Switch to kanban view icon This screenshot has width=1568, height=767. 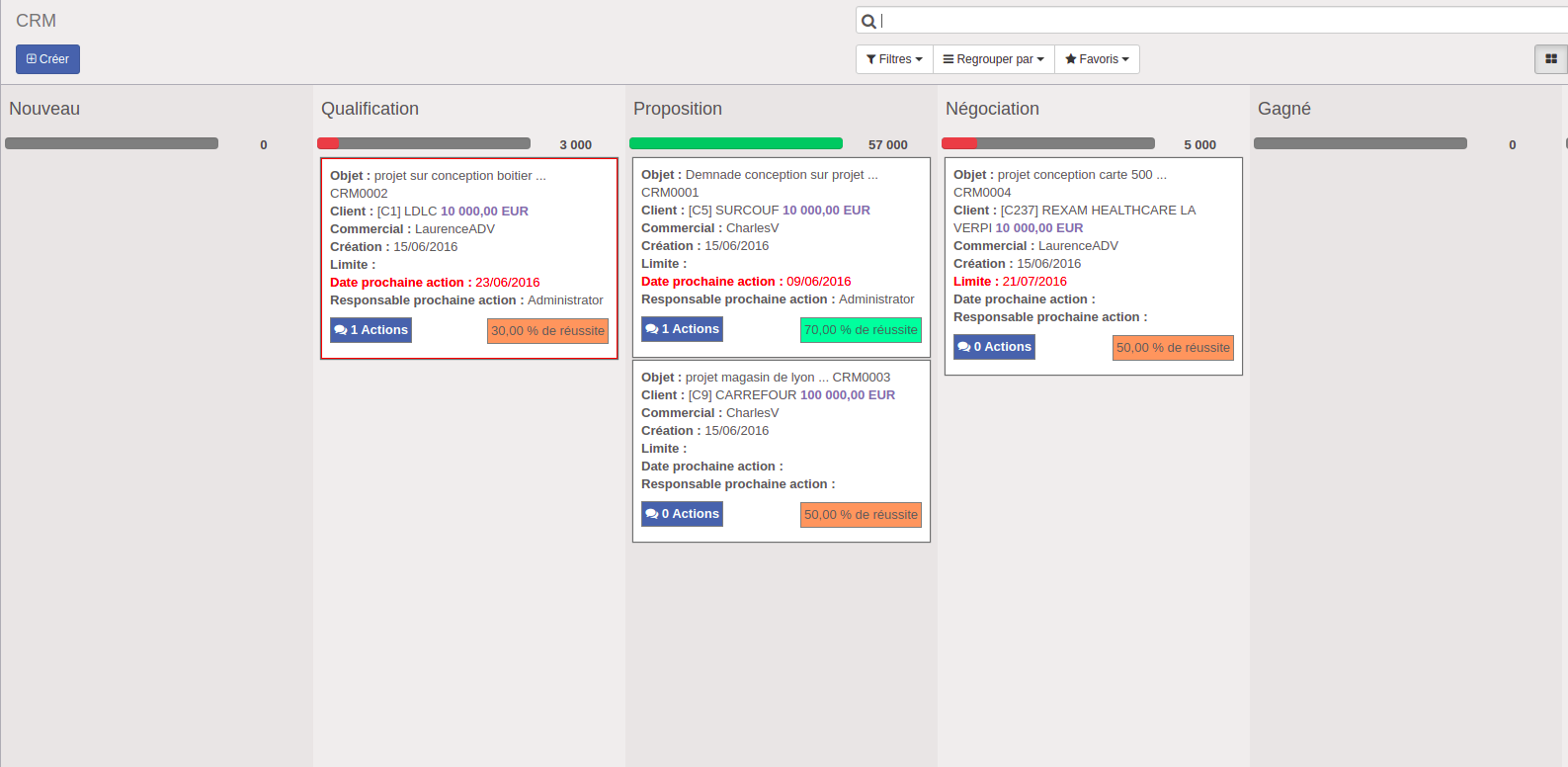pos(1550,59)
